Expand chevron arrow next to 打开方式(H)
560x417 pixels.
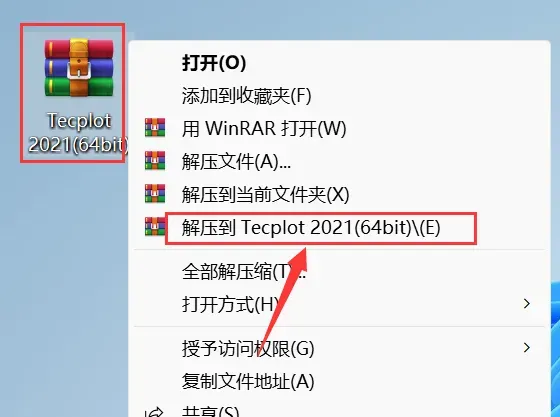click(526, 304)
